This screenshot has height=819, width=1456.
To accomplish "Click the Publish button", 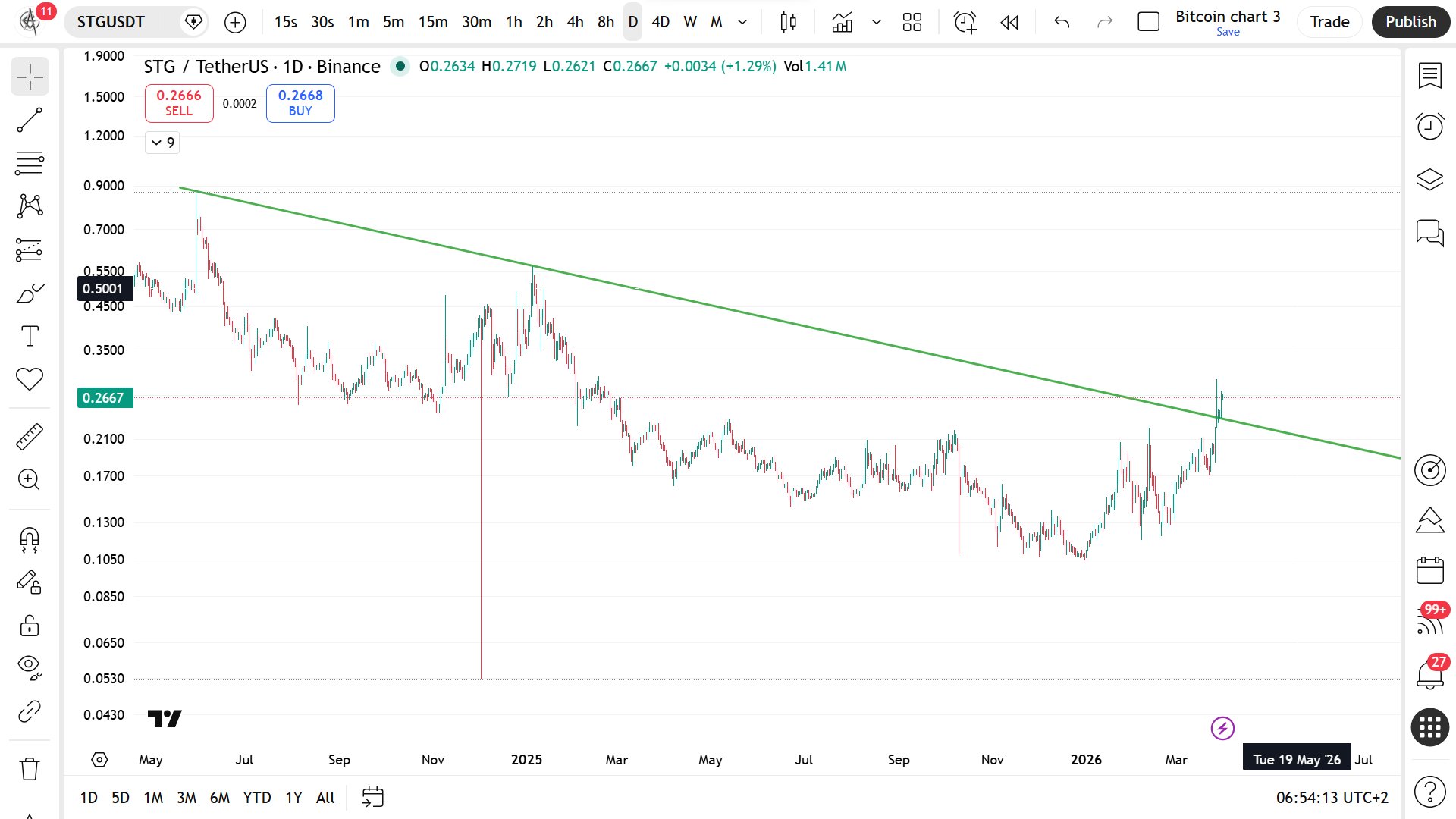I will coord(1410,22).
